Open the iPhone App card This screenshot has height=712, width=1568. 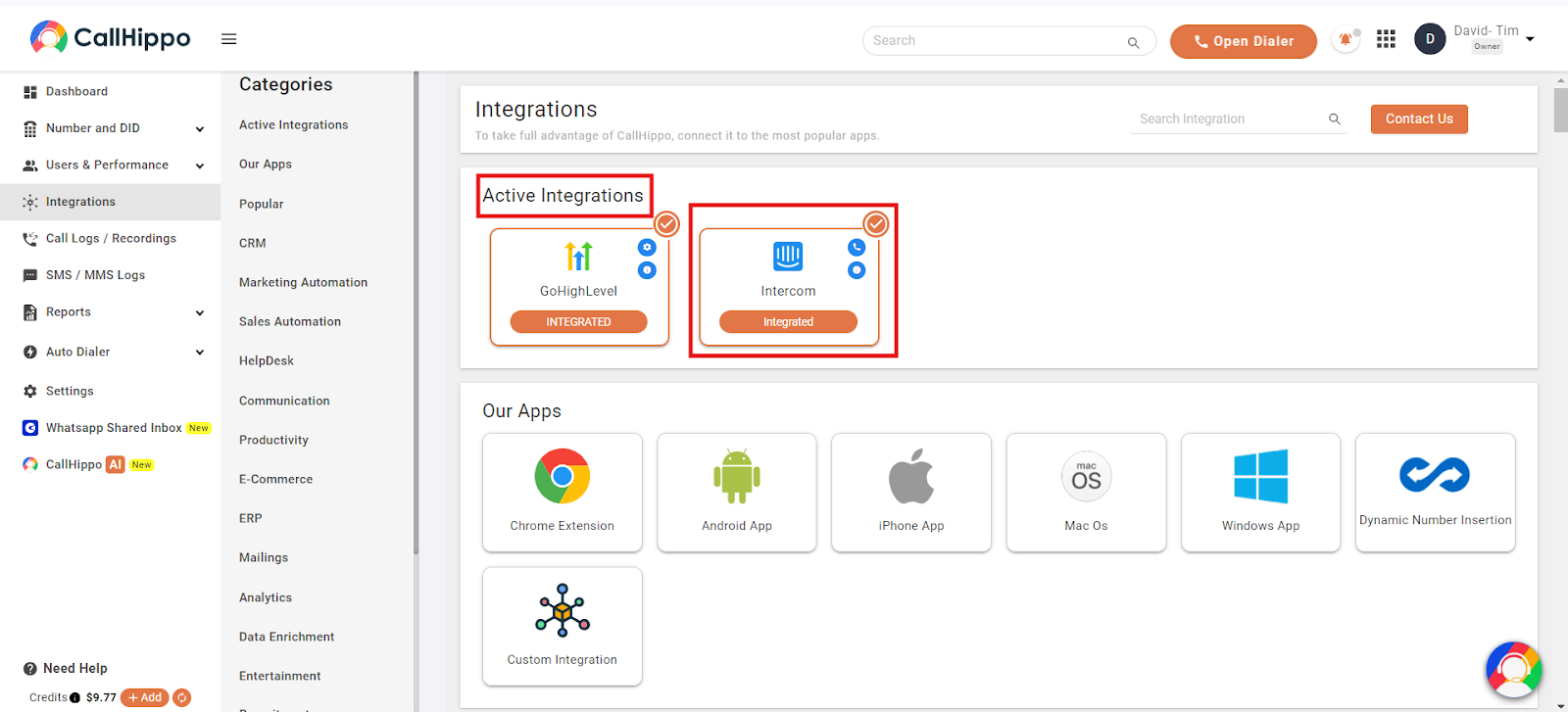point(911,493)
